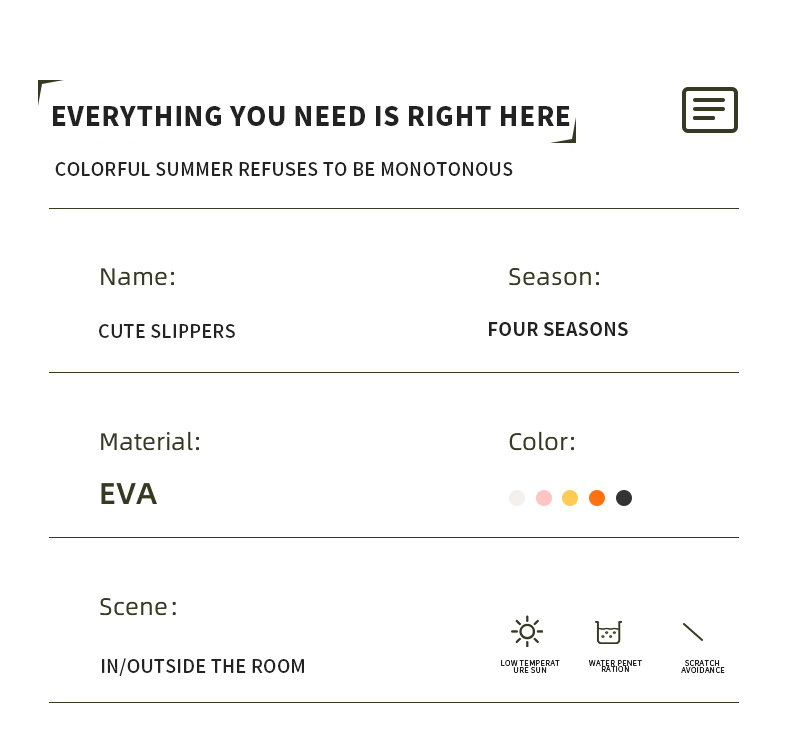Click the Four Seasons value text
Viewport: 790px width, 735px height.
coord(558,330)
